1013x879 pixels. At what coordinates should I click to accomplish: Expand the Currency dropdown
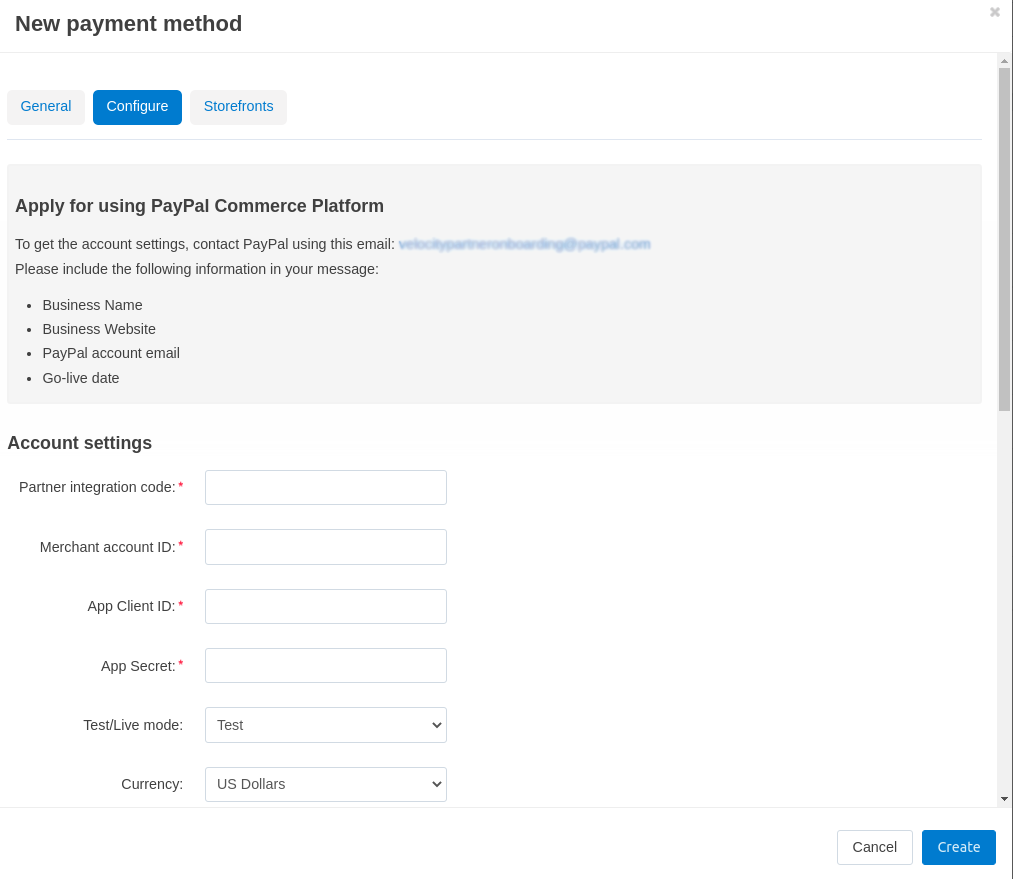pyautogui.click(x=326, y=784)
